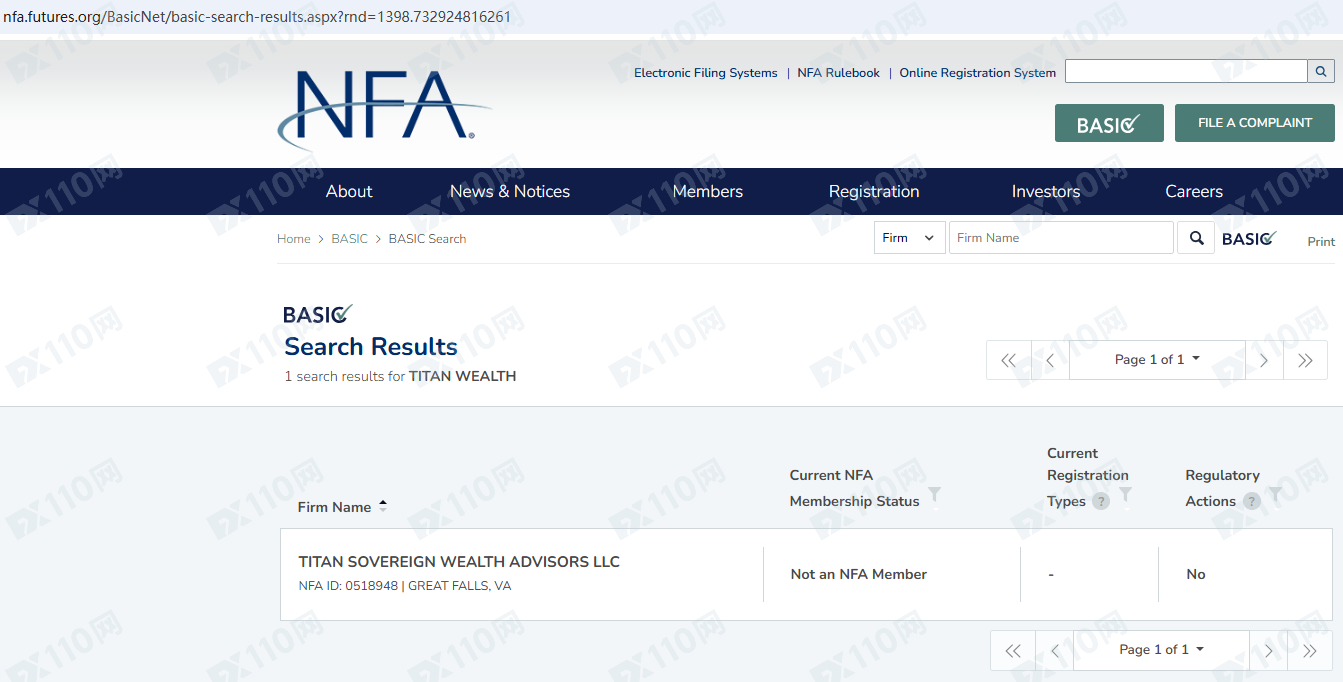Click the help icon beside Registration Types

coord(1101,502)
